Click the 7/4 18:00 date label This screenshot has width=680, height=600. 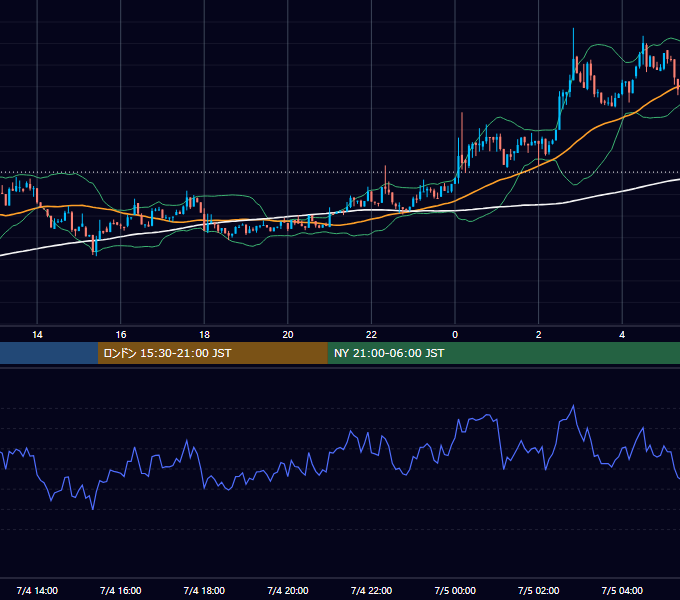[x=204, y=590]
